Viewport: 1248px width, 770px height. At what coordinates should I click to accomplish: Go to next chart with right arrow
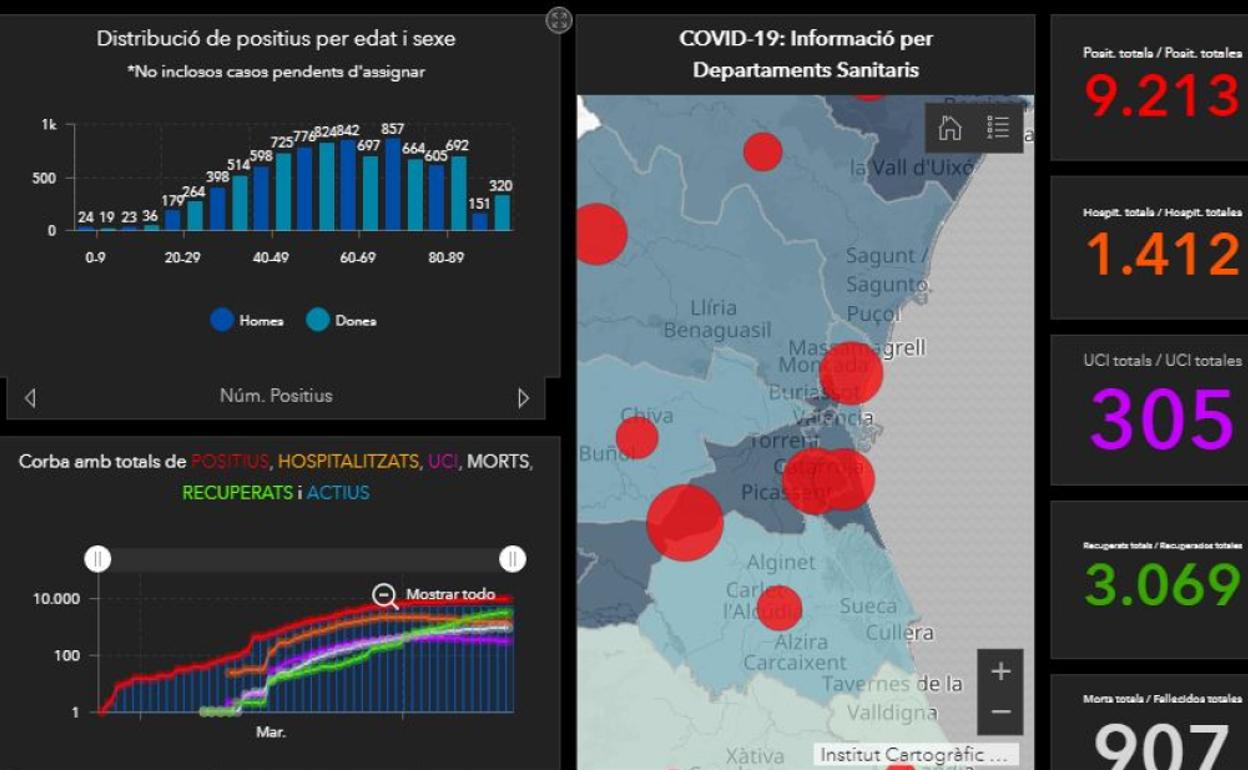coord(523,398)
